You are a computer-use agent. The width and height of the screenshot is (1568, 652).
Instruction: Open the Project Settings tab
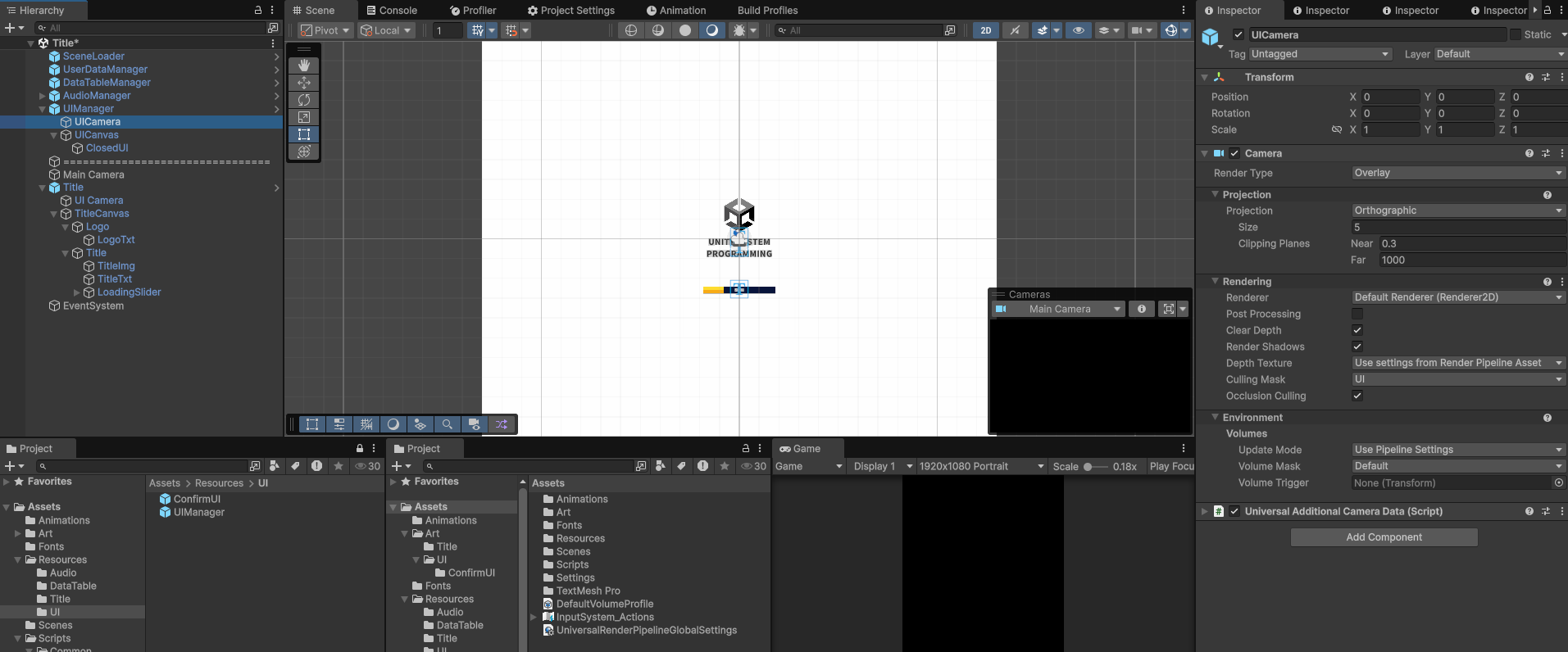(571, 11)
